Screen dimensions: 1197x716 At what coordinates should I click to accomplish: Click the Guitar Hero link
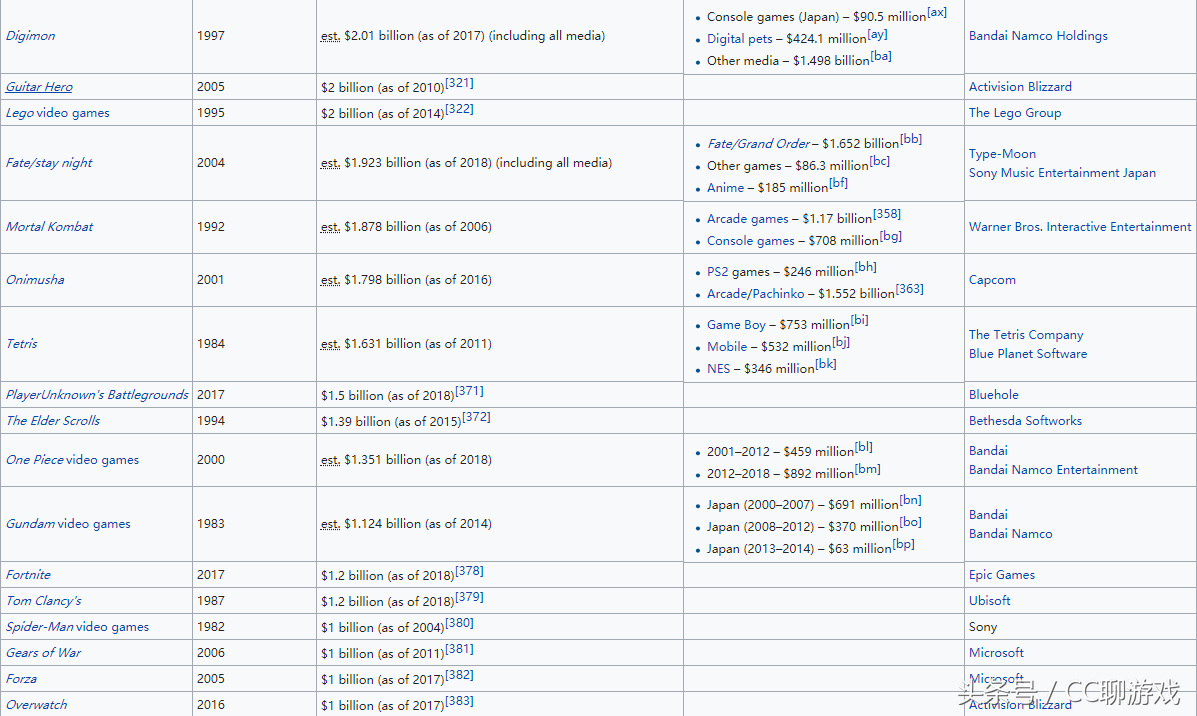click(39, 87)
